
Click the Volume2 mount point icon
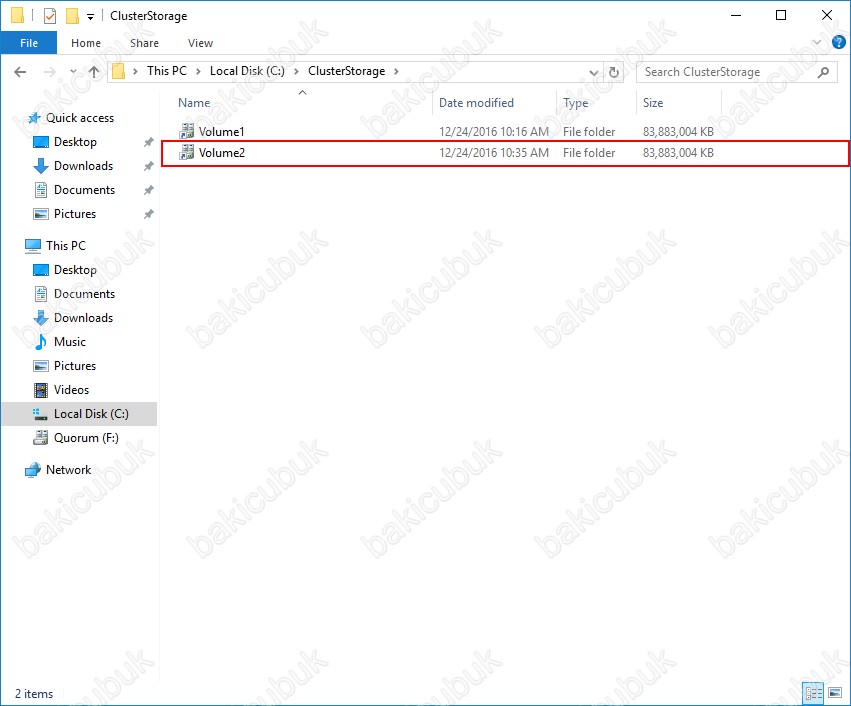tap(187, 152)
